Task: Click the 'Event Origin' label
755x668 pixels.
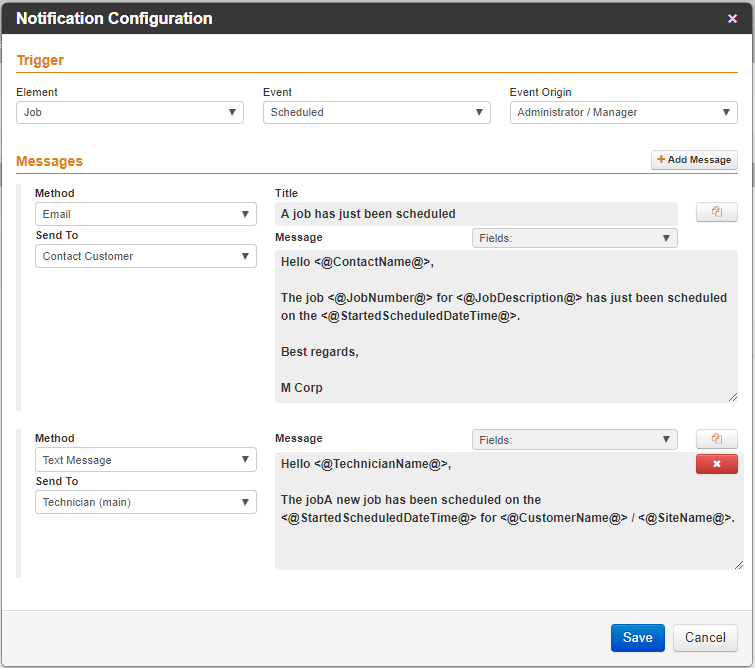Action: [540, 92]
